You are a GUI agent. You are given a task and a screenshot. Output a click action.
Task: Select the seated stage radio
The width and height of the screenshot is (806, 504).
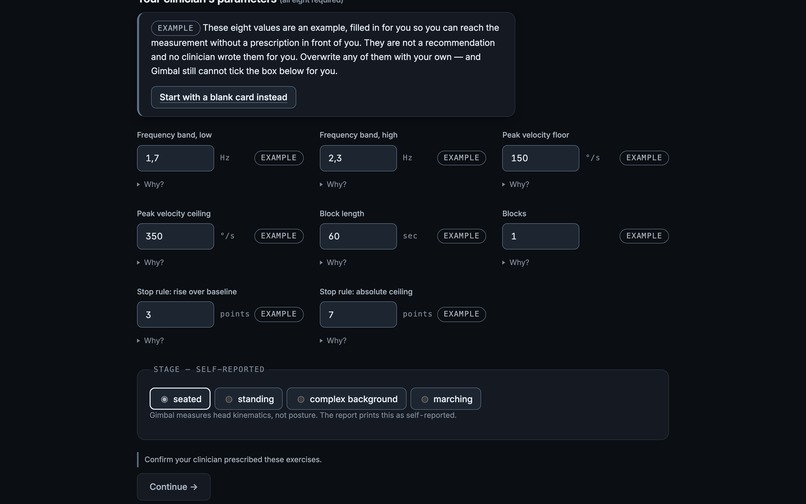180,399
